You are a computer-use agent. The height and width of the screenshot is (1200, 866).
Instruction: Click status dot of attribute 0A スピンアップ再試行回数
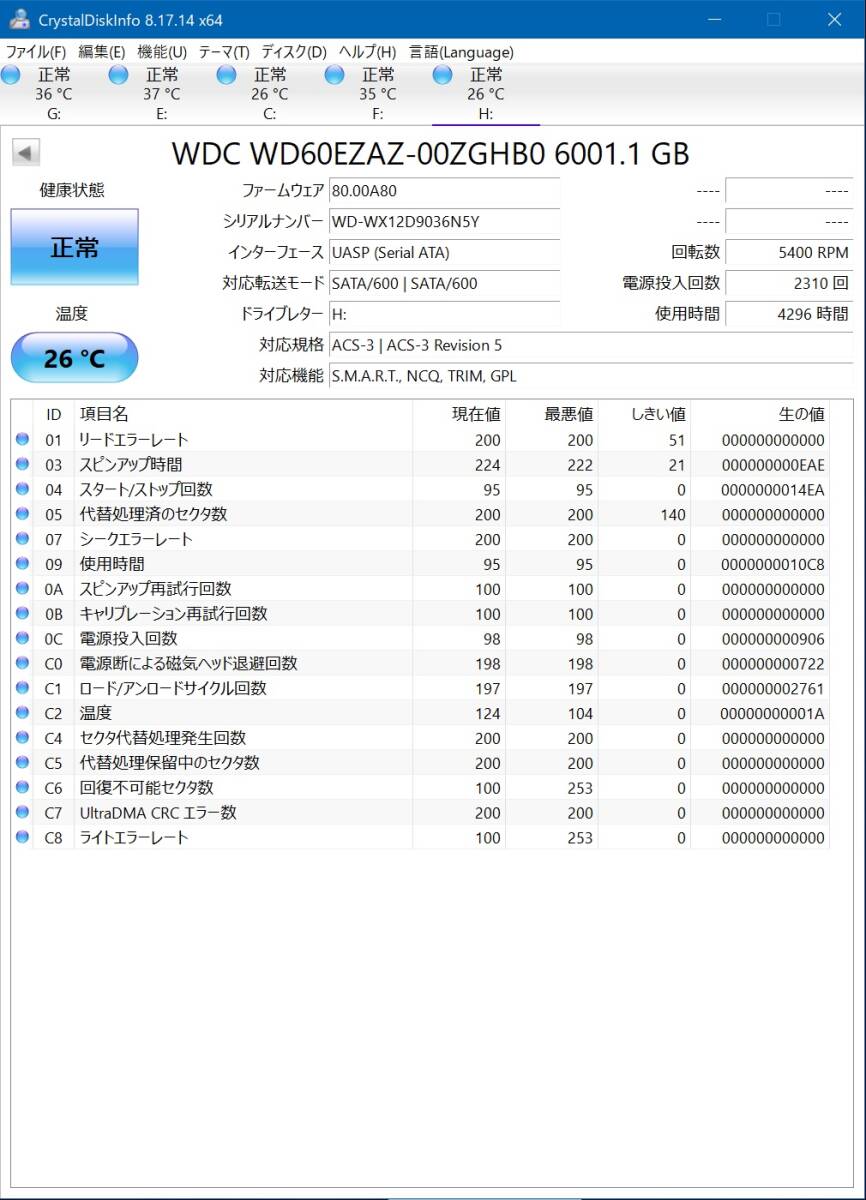click(x=22, y=589)
